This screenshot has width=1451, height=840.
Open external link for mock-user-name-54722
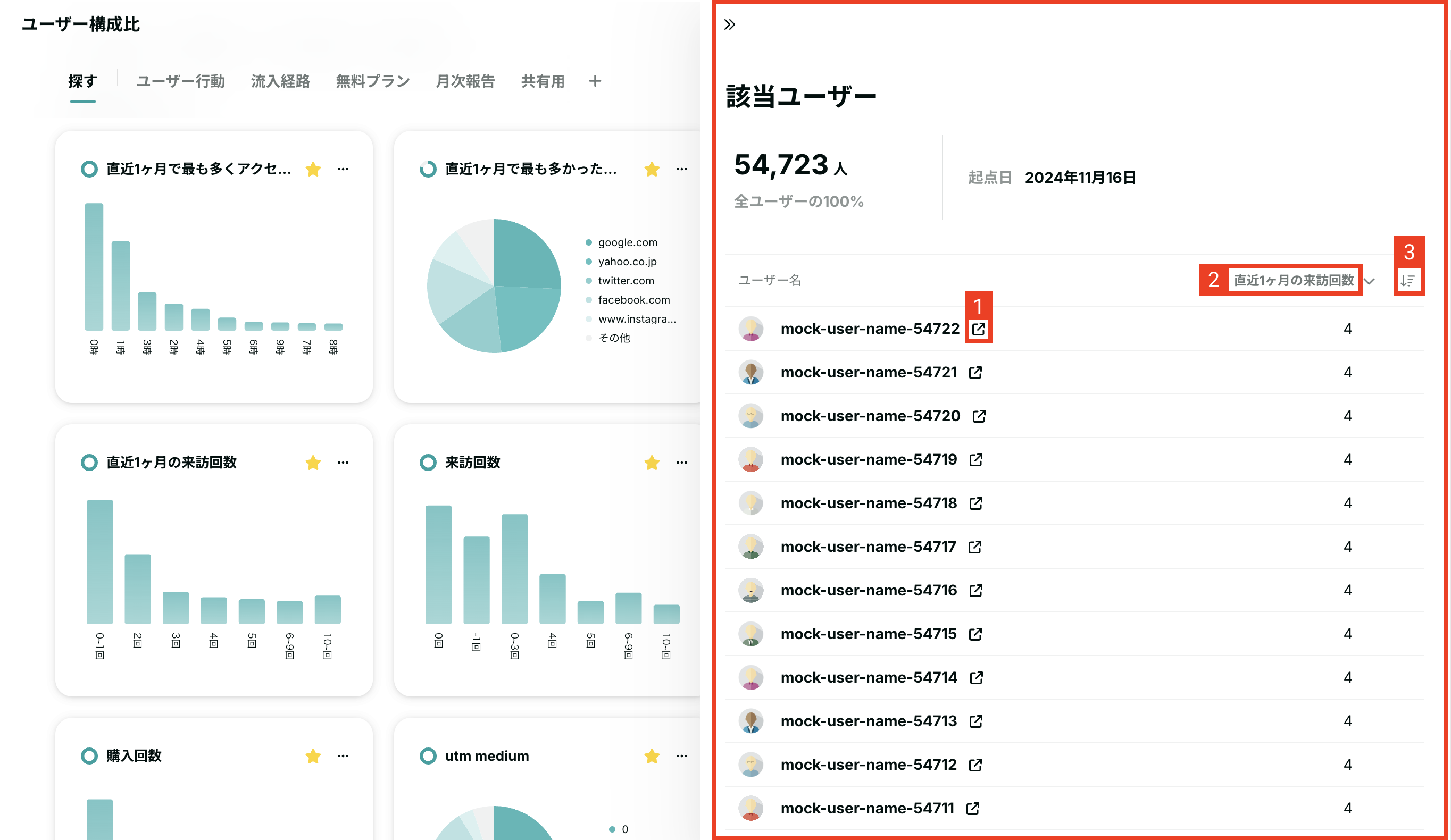tap(978, 329)
